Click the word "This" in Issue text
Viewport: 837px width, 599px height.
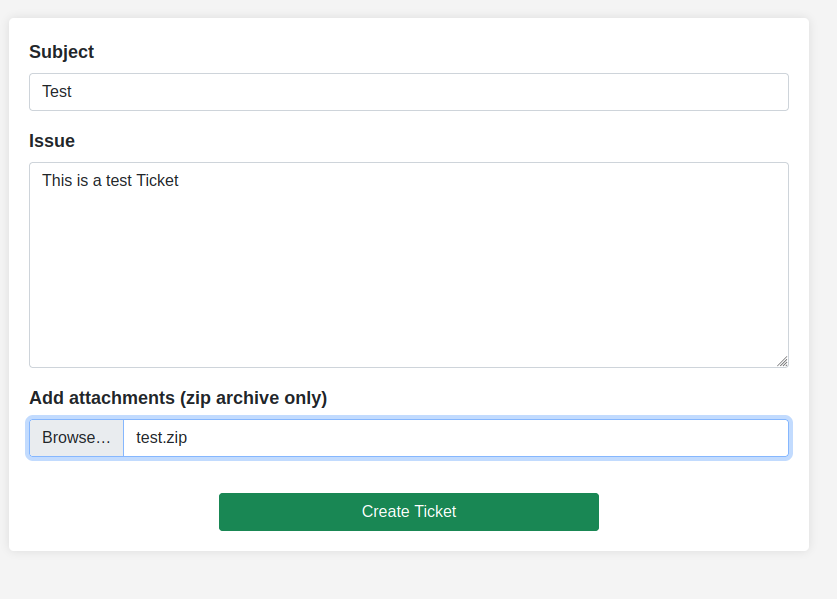point(56,181)
